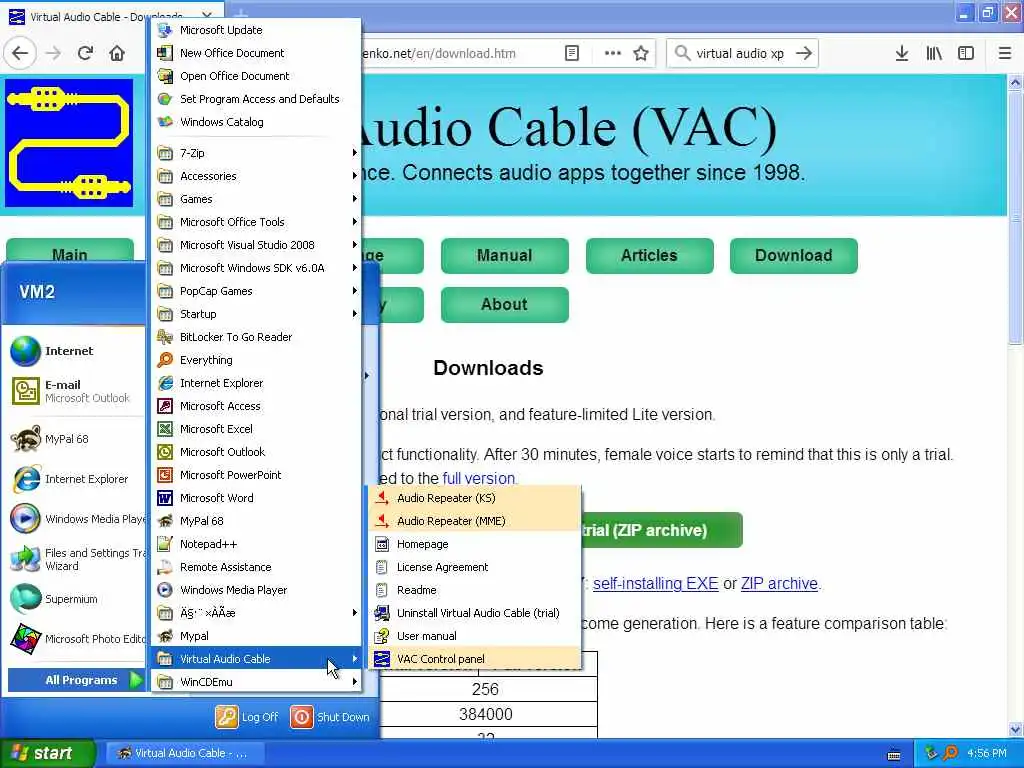Open page actions three-dot menu

tap(613, 53)
